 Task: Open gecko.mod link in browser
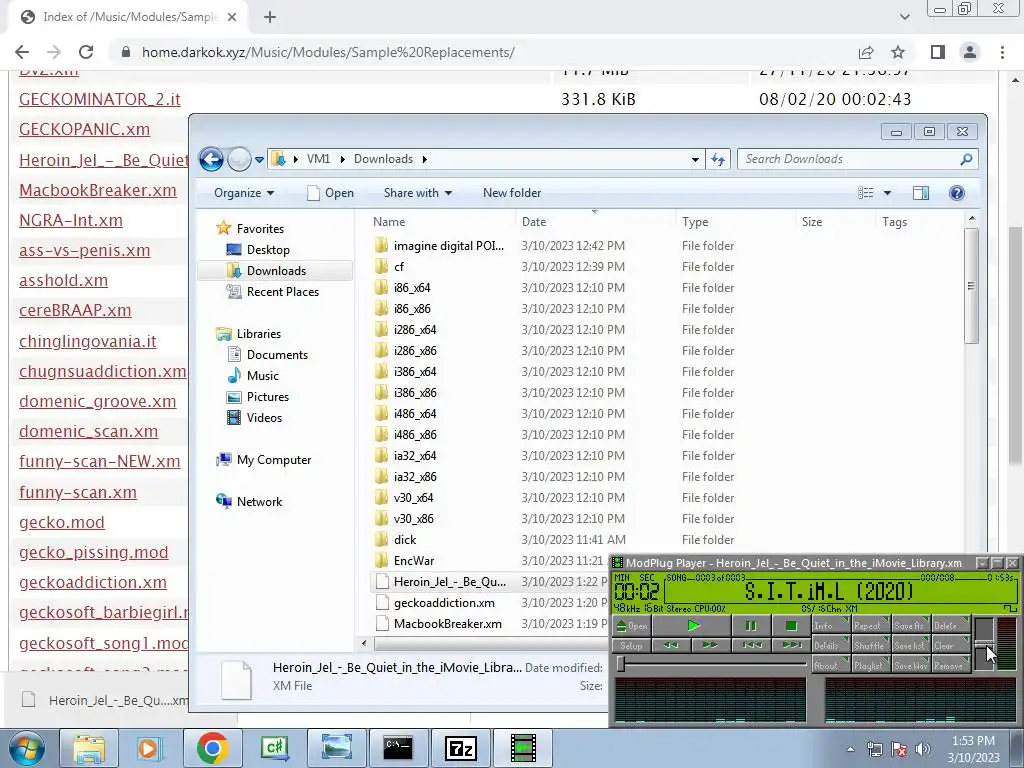click(x=62, y=522)
